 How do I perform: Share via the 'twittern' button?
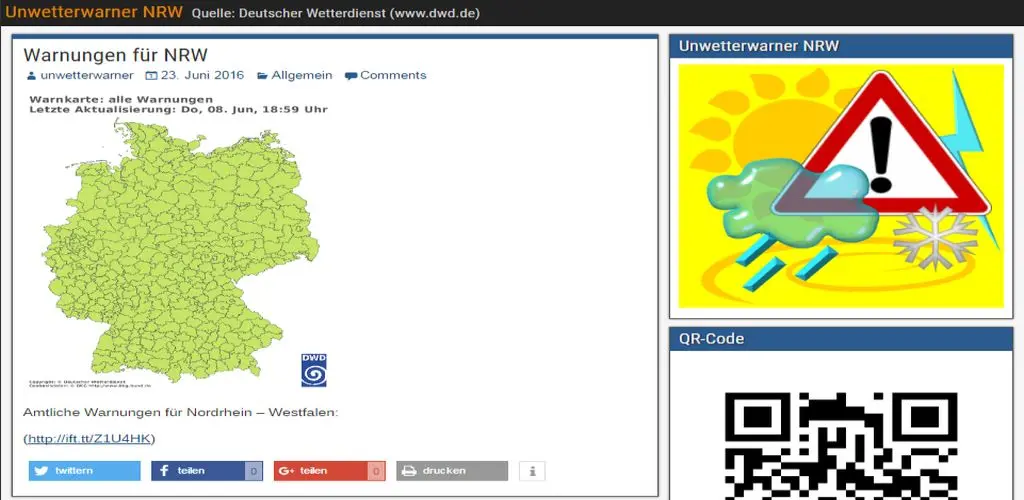pyautogui.click(x=84, y=471)
